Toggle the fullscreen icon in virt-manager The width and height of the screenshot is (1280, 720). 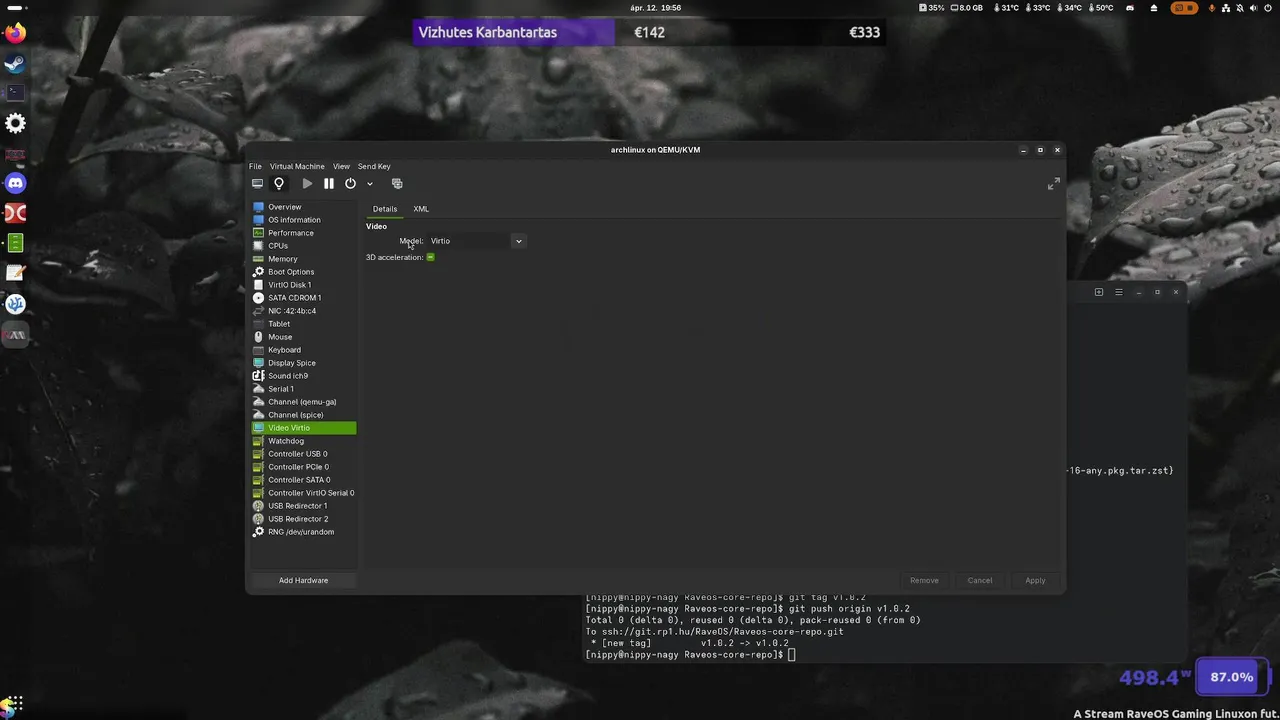[1053, 184]
